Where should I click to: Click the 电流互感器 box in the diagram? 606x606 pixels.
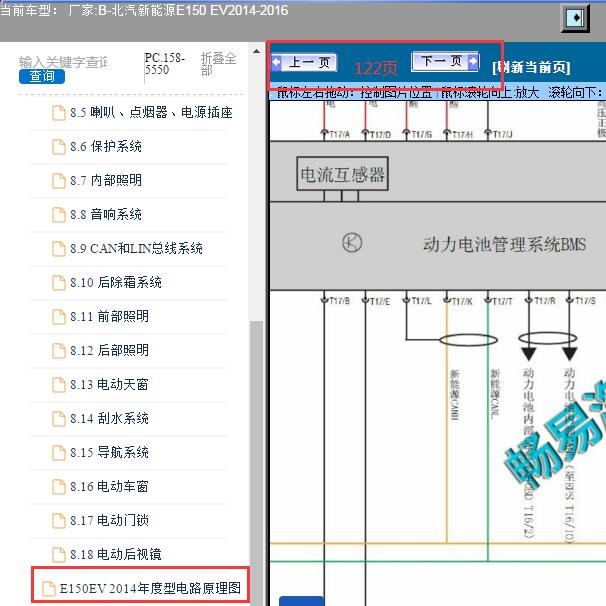click(x=342, y=174)
